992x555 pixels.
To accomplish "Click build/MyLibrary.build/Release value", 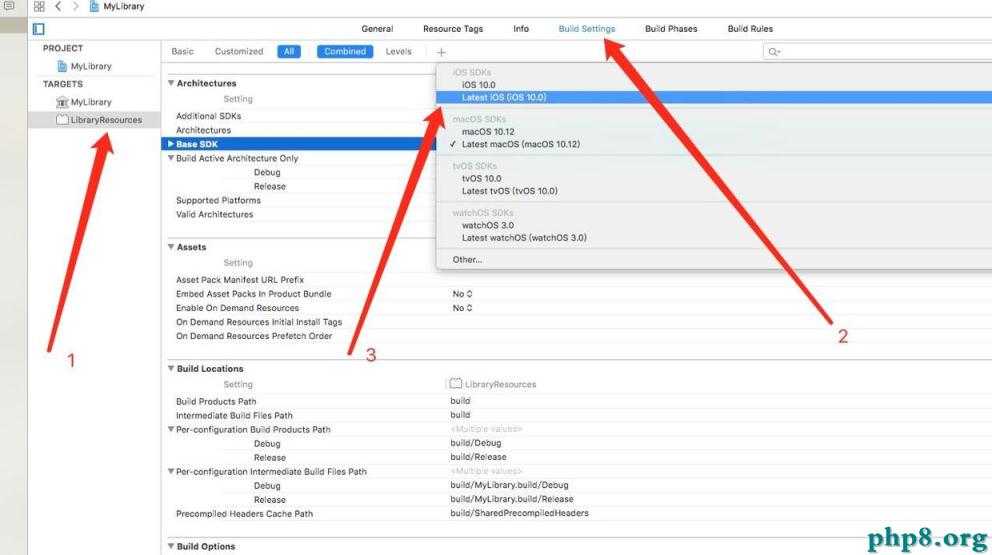I will (512, 499).
